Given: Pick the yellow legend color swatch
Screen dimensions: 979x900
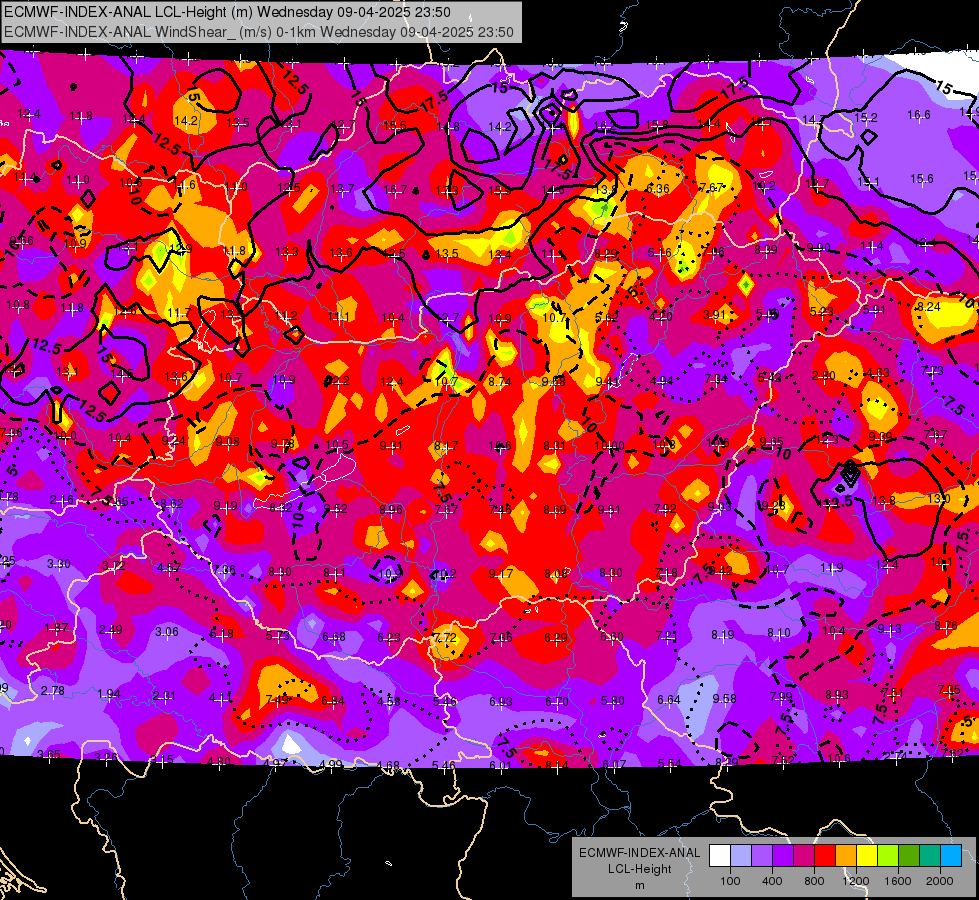Looking at the screenshot, I should point(867,855).
